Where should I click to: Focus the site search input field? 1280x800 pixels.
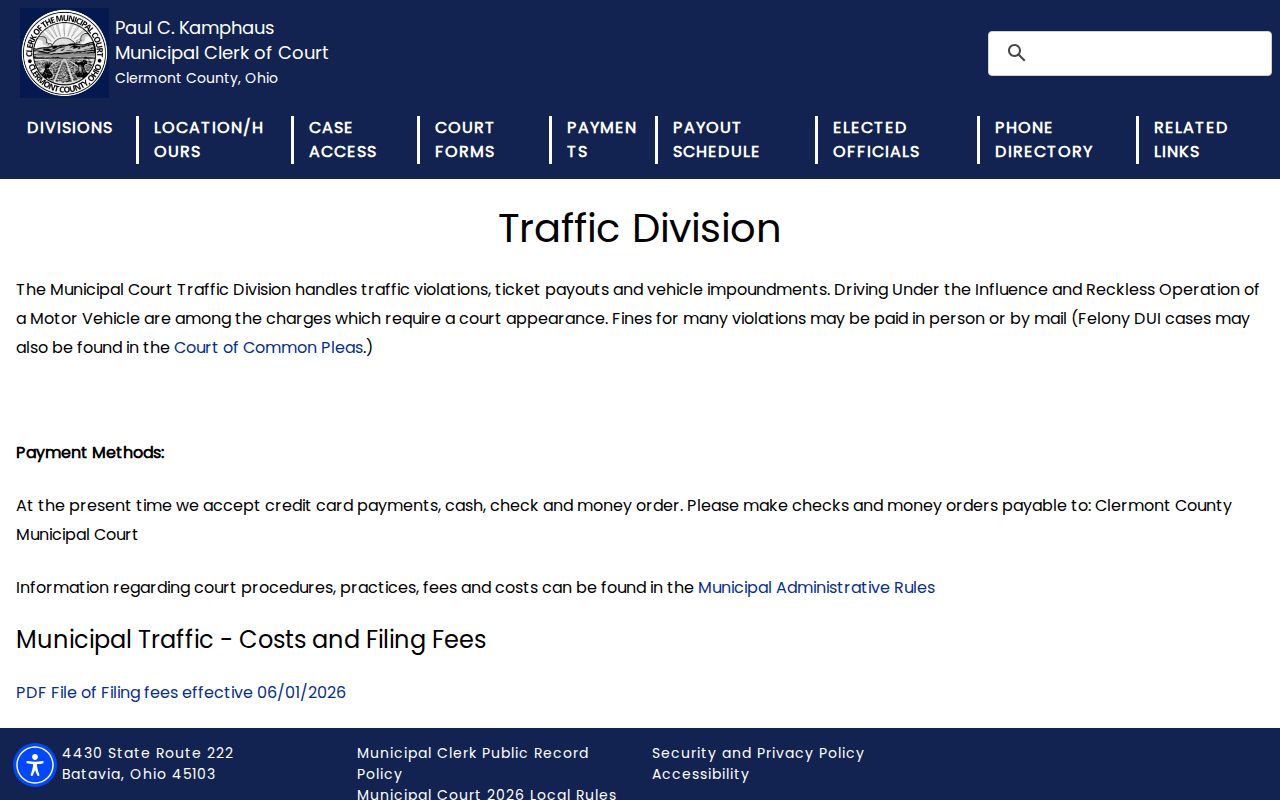1130,53
